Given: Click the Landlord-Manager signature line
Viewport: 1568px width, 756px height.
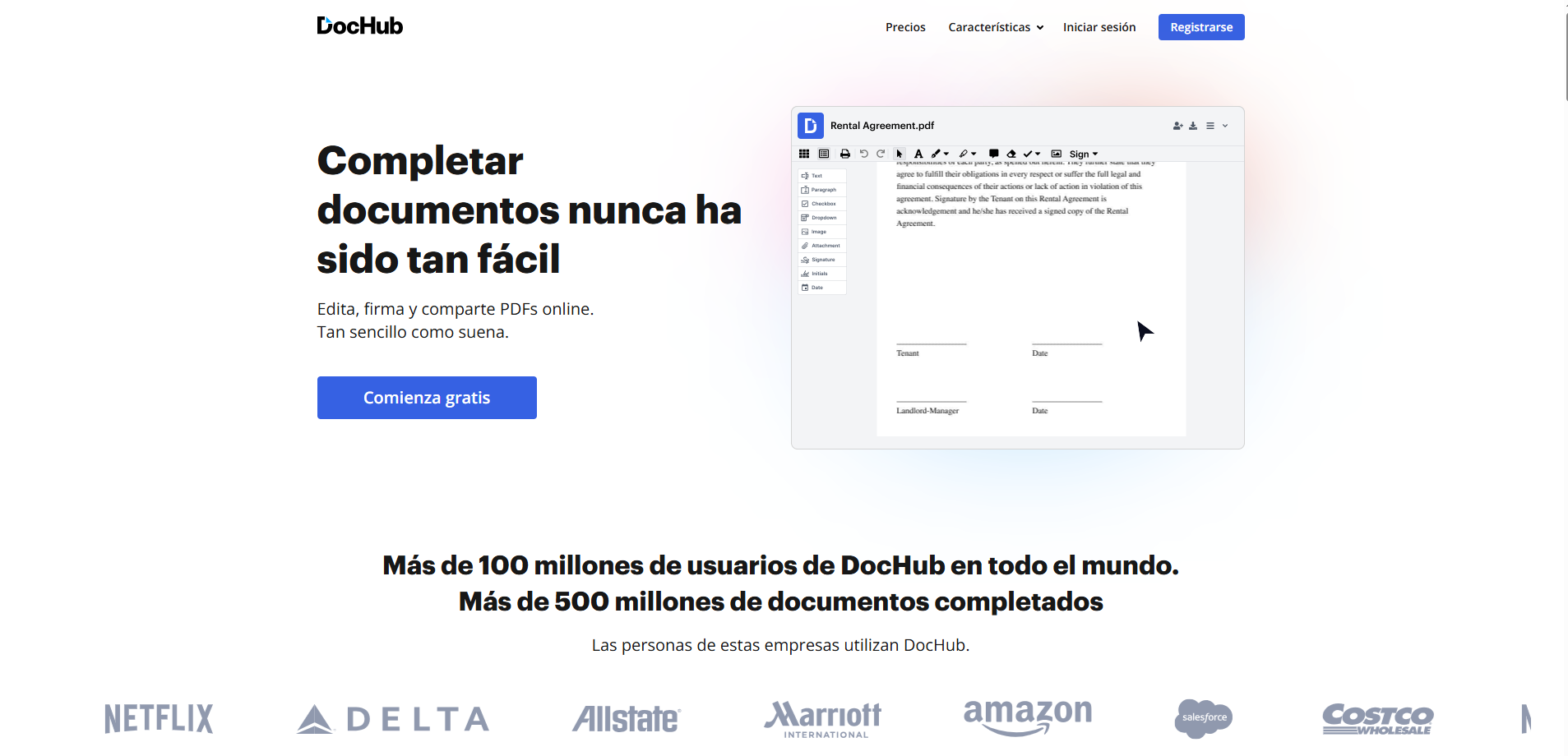Looking at the screenshot, I should 932,401.
